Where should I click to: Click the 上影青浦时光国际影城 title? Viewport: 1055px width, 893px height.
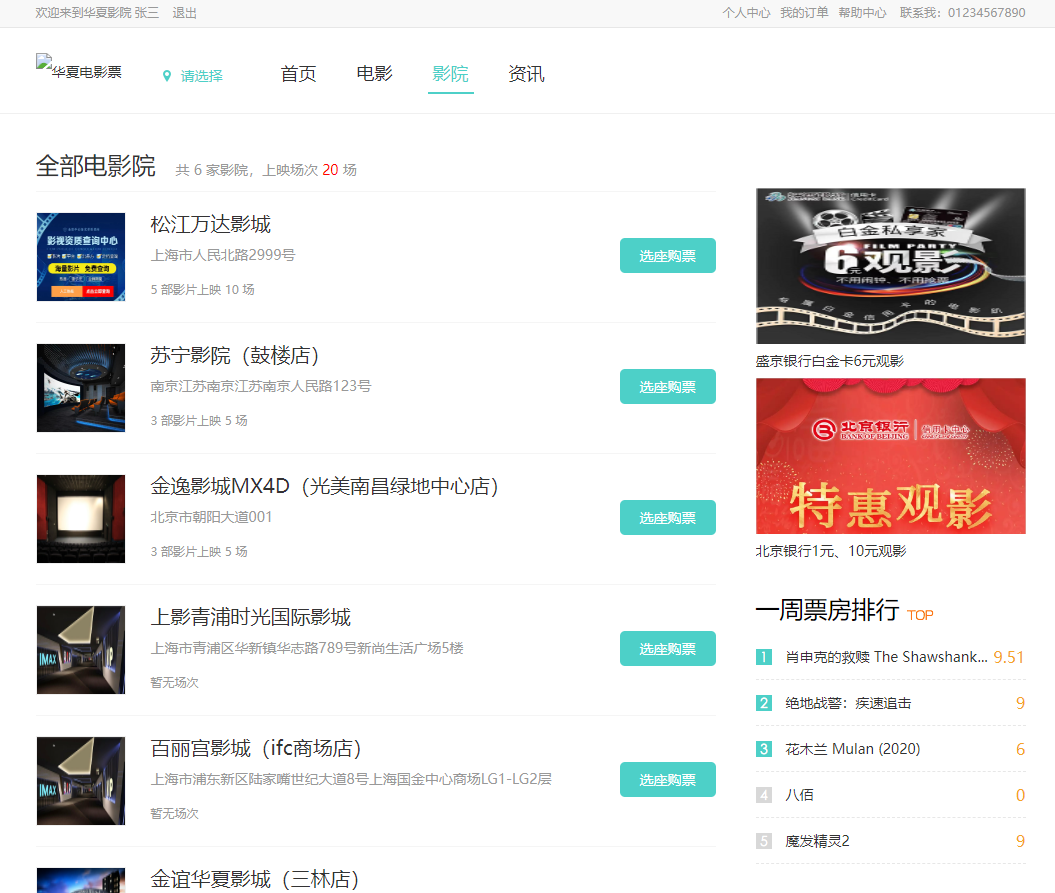click(x=250, y=617)
